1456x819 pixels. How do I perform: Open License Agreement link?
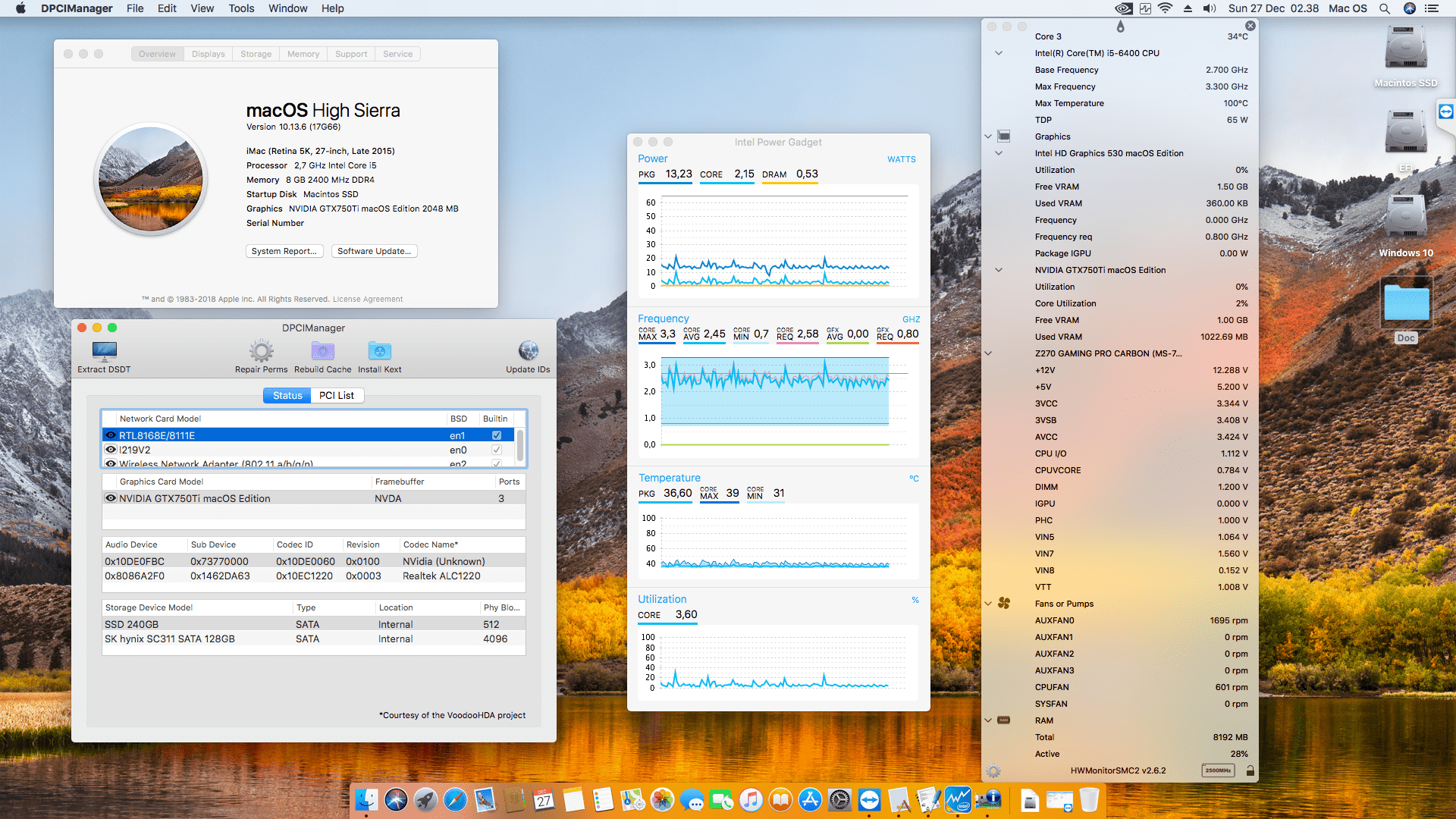point(368,299)
